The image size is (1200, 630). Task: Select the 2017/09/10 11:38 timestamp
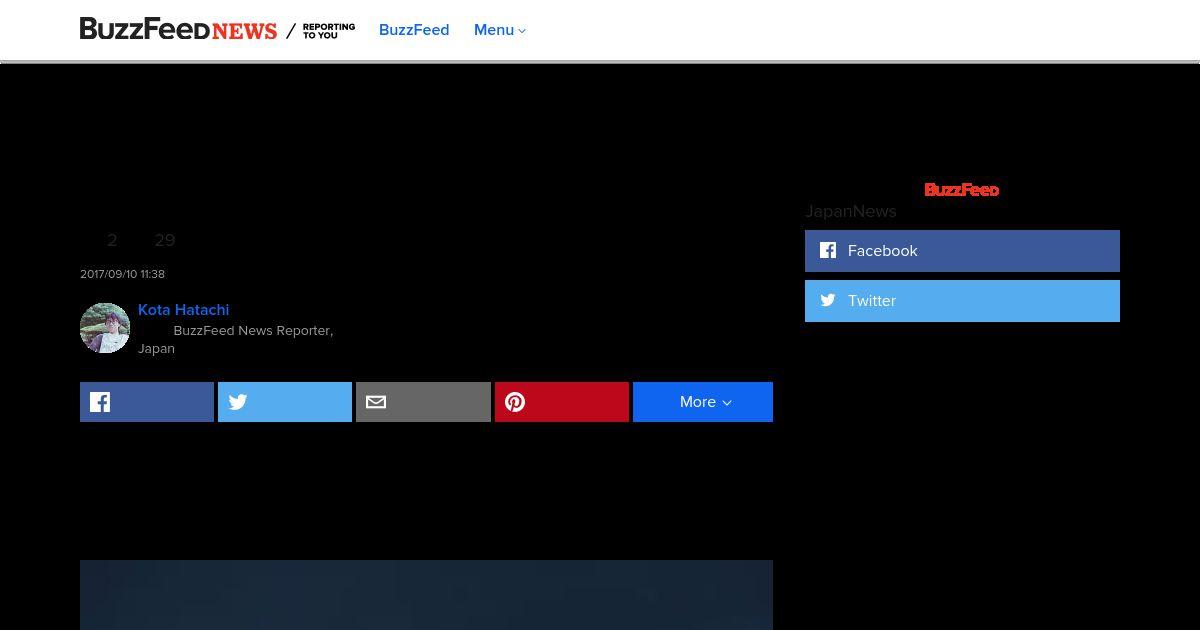click(x=122, y=274)
